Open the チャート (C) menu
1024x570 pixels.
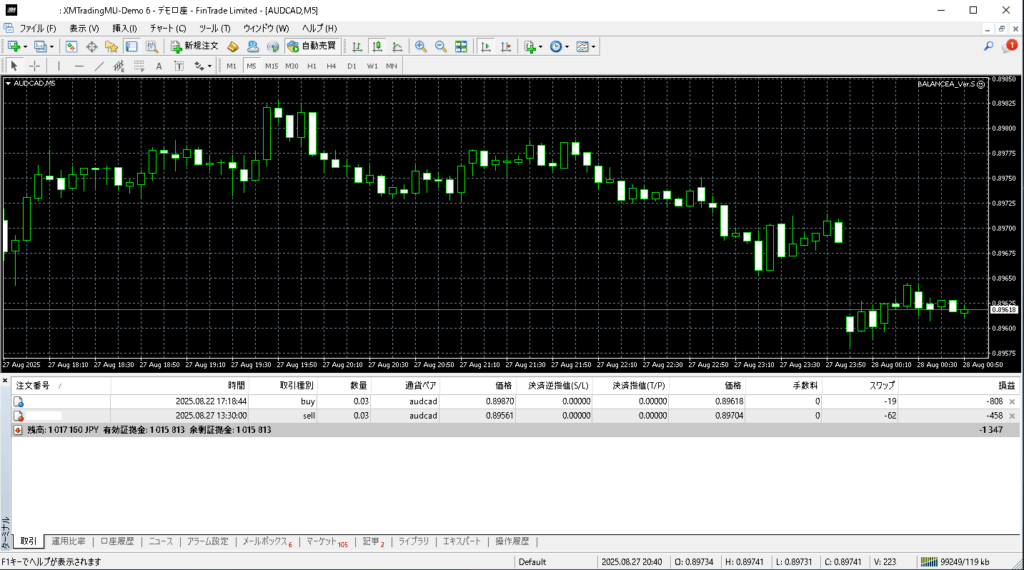168,28
